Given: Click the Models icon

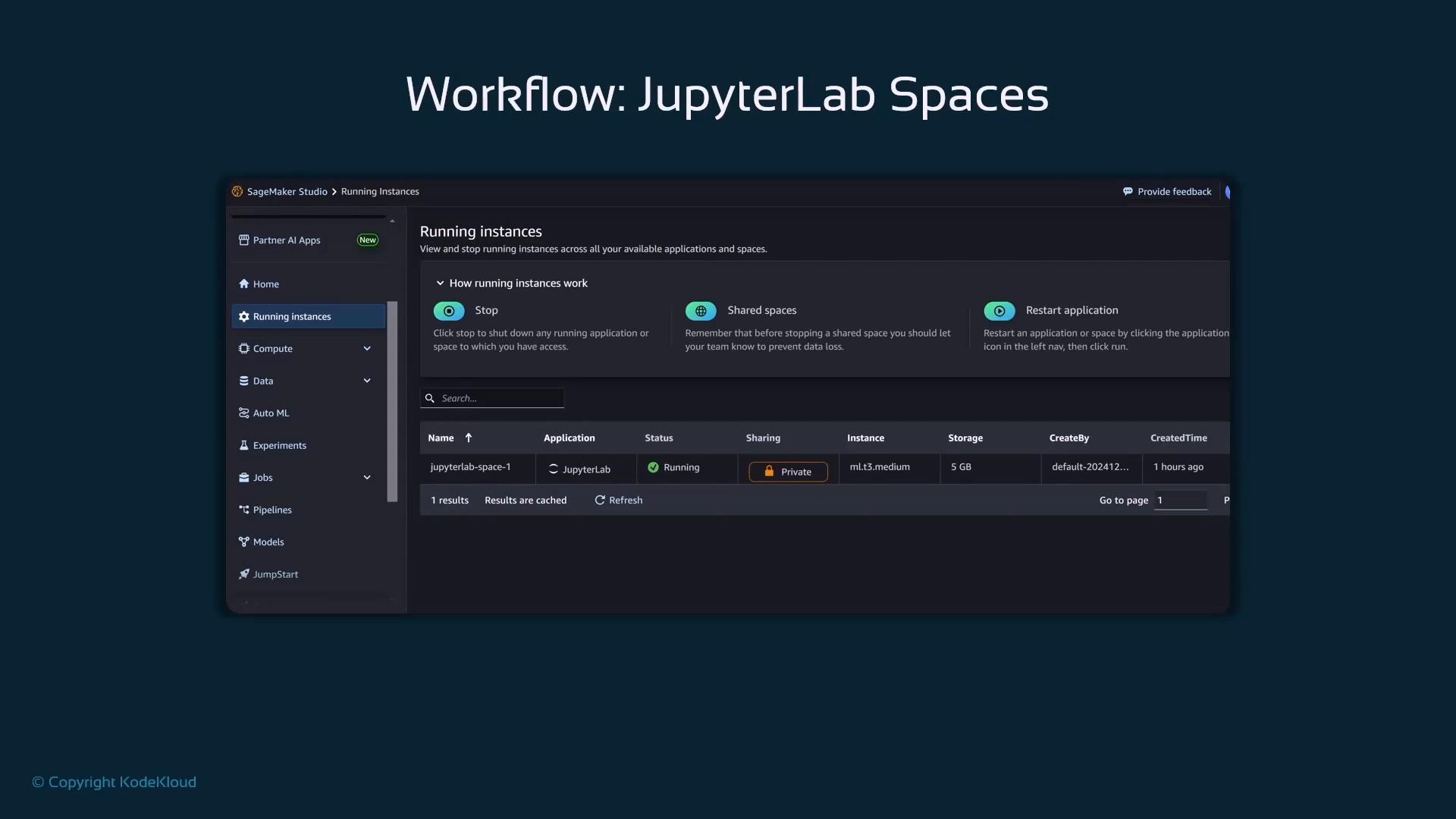Looking at the screenshot, I should point(244,541).
